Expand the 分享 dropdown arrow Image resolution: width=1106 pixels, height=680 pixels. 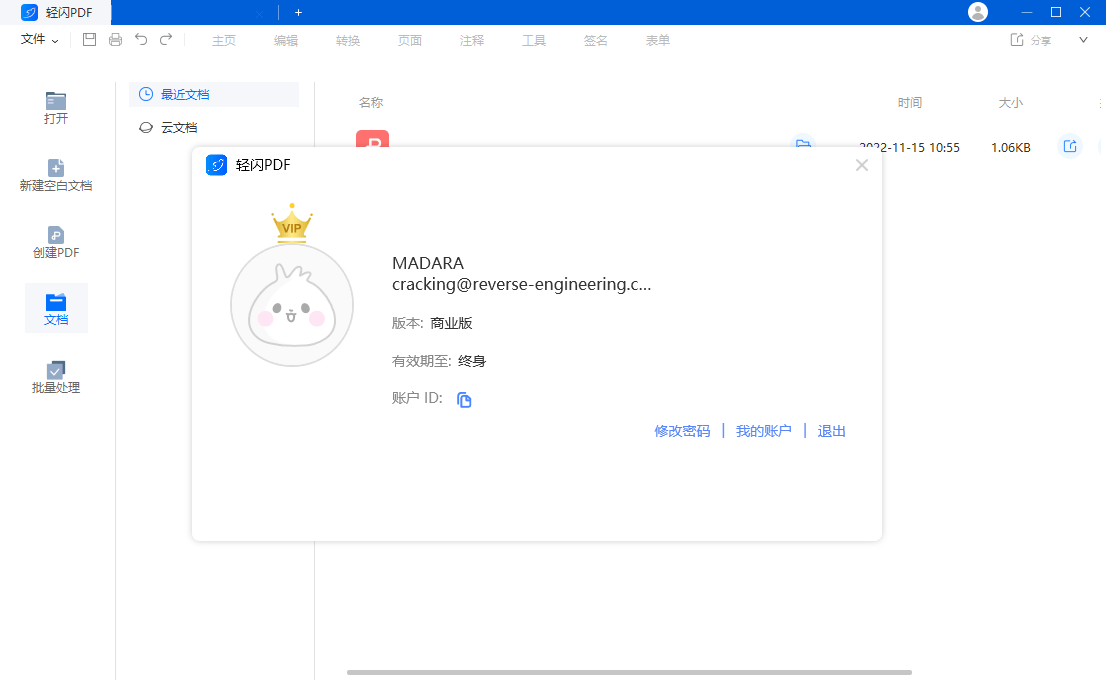(x=1082, y=39)
